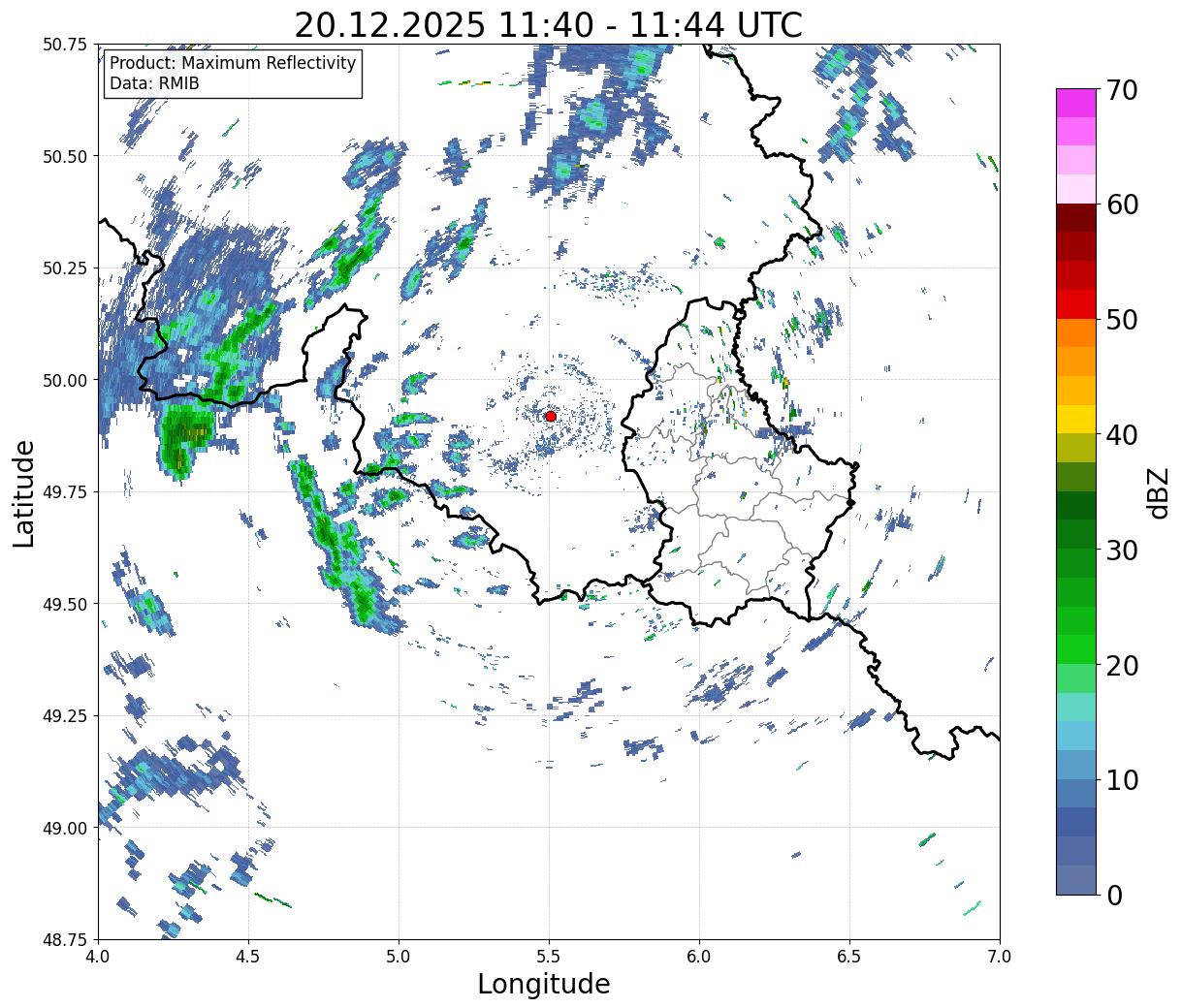1182x1008 pixels.
Task: Click the 'Product: Maximum Reflectivity' label
Action: (x=233, y=63)
